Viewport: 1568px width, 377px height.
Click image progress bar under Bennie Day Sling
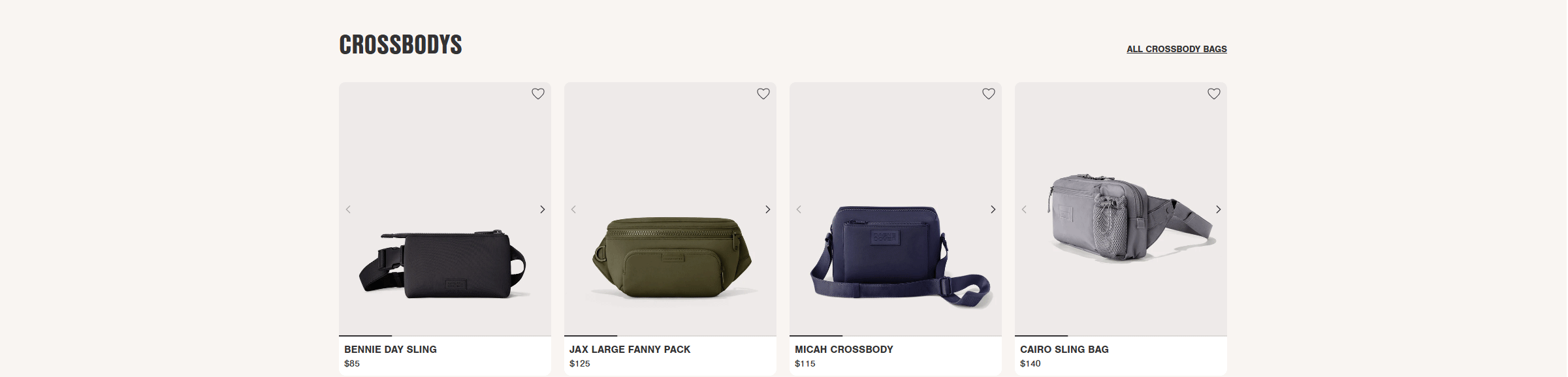coord(445,336)
